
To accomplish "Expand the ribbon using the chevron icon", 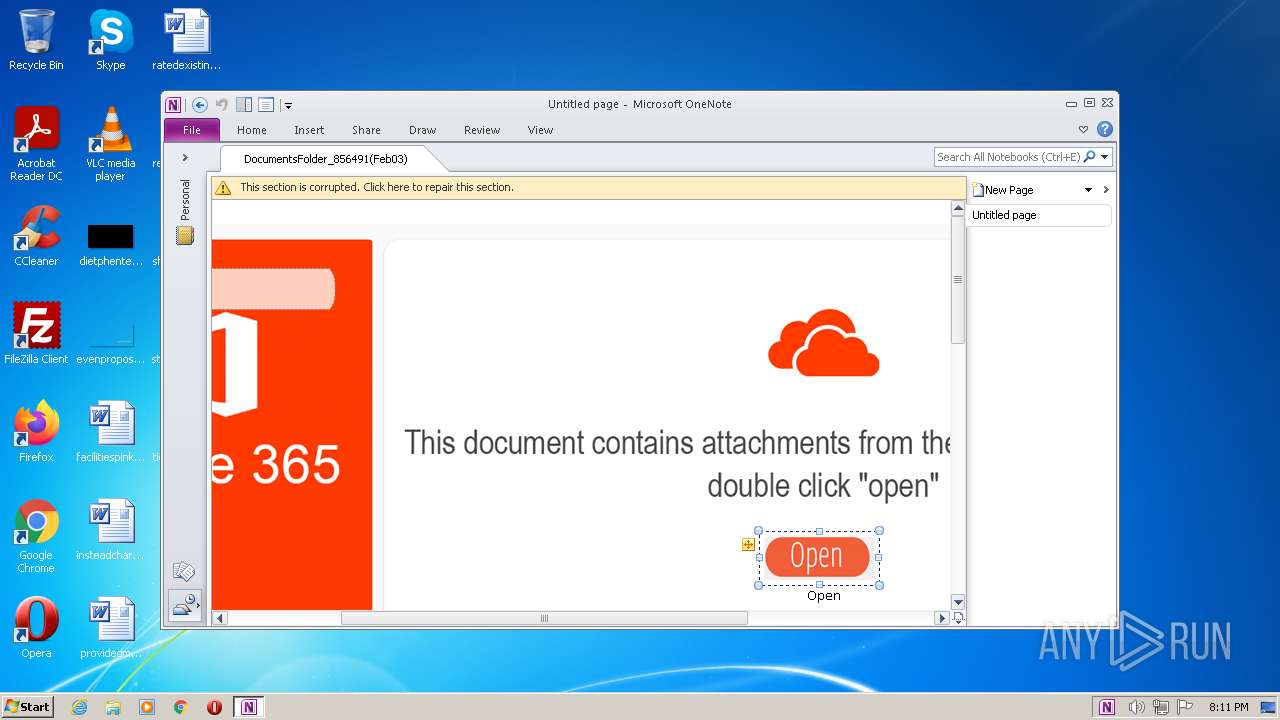I will (x=1083, y=129).
